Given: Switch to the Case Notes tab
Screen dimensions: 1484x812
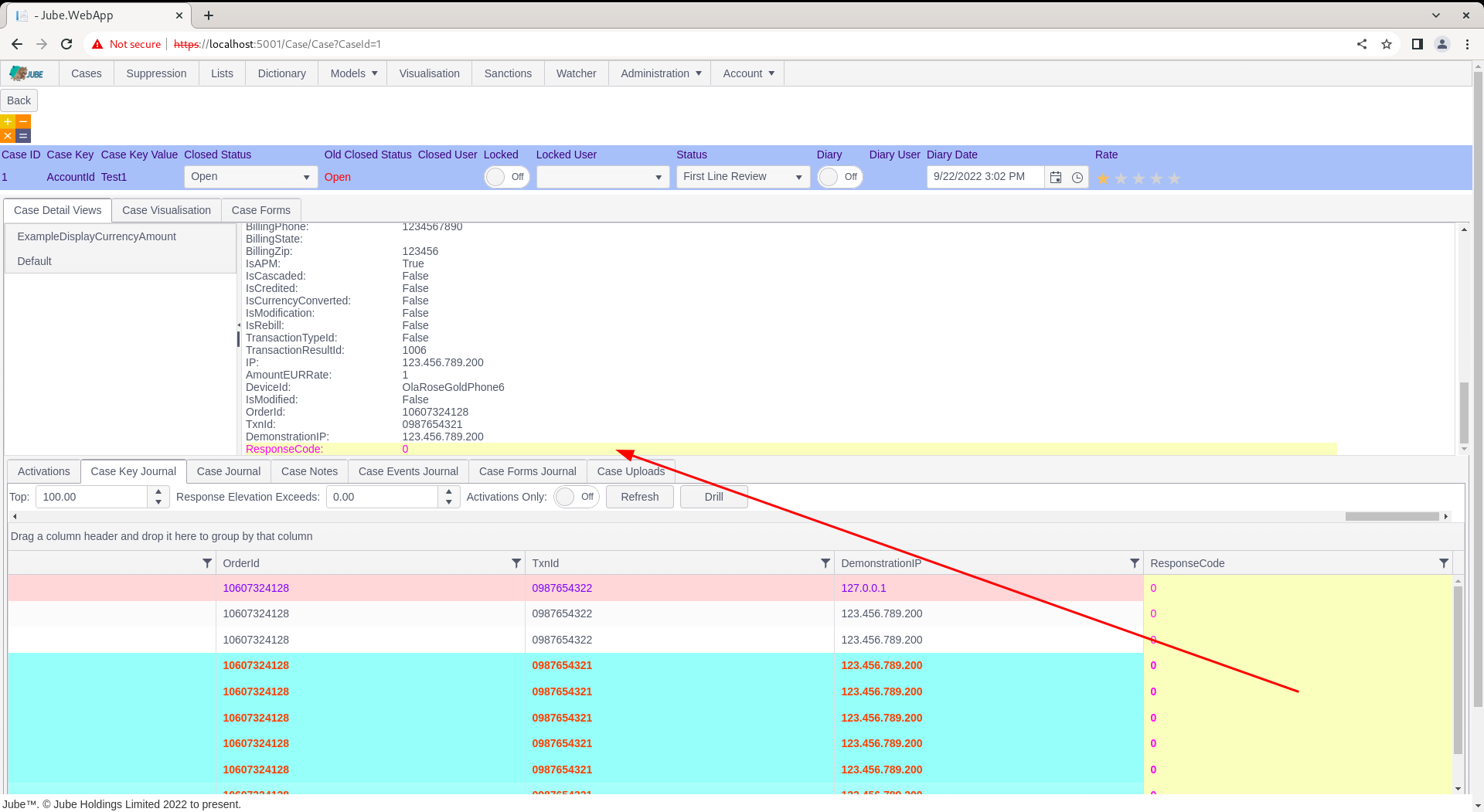Looking at the screenshot, I should [310, 471].
